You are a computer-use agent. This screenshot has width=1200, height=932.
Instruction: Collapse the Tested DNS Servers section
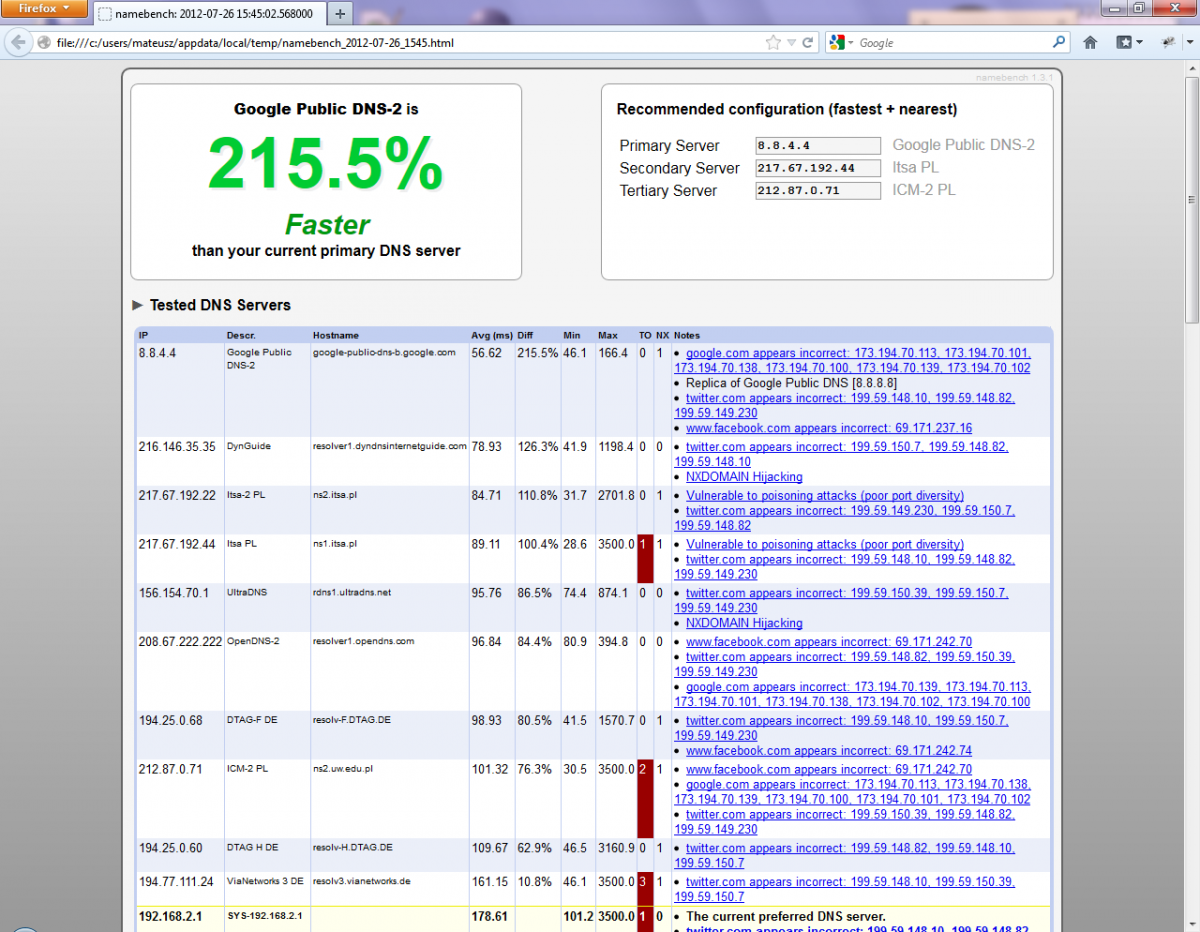[x=137, y=305]
